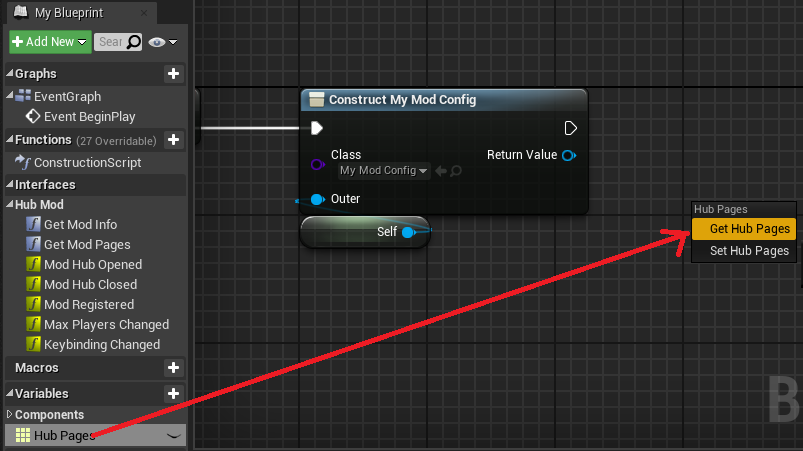Click the browse to class magnifier icon
803x451 pixels.
[456, 170]
